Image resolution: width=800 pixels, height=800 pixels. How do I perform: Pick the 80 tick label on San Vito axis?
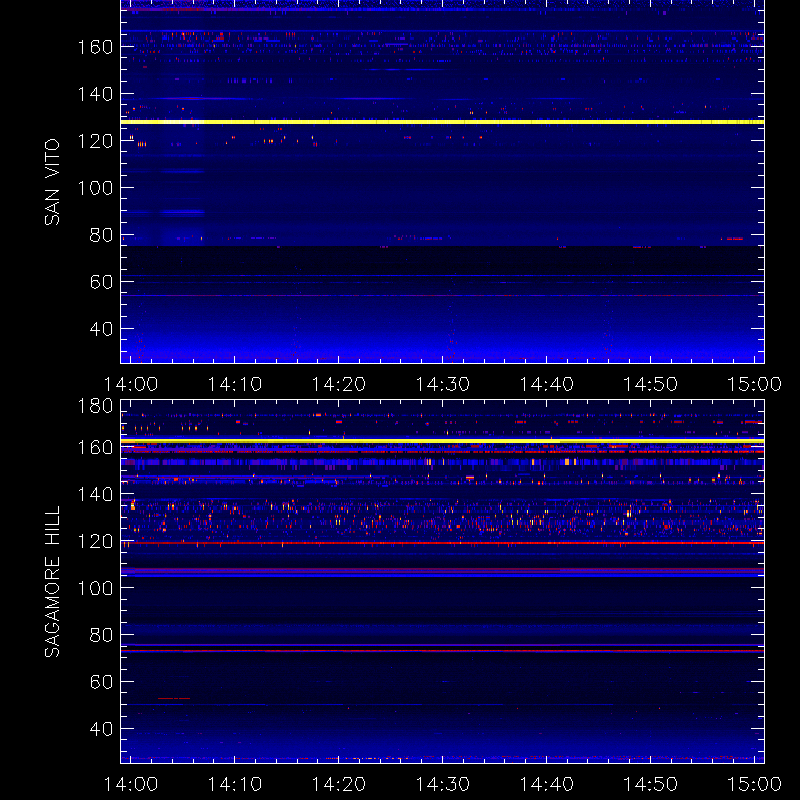(101, 235)
